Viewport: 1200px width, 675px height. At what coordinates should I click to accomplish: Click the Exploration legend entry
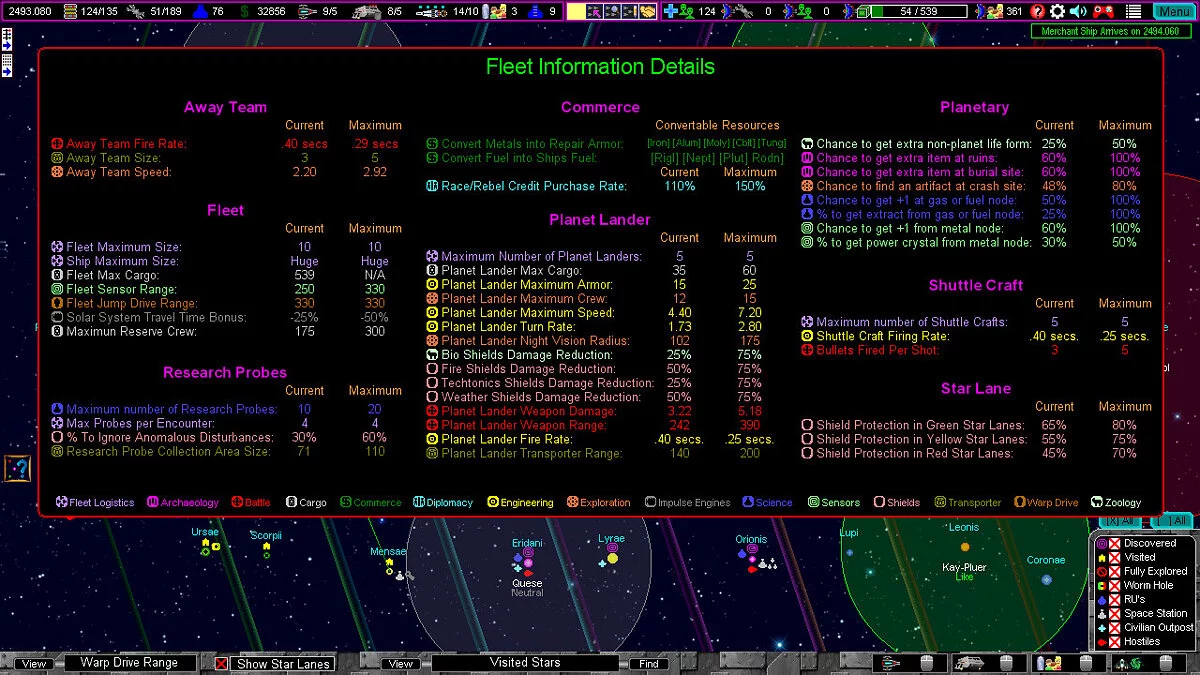(x=599, y=503)
